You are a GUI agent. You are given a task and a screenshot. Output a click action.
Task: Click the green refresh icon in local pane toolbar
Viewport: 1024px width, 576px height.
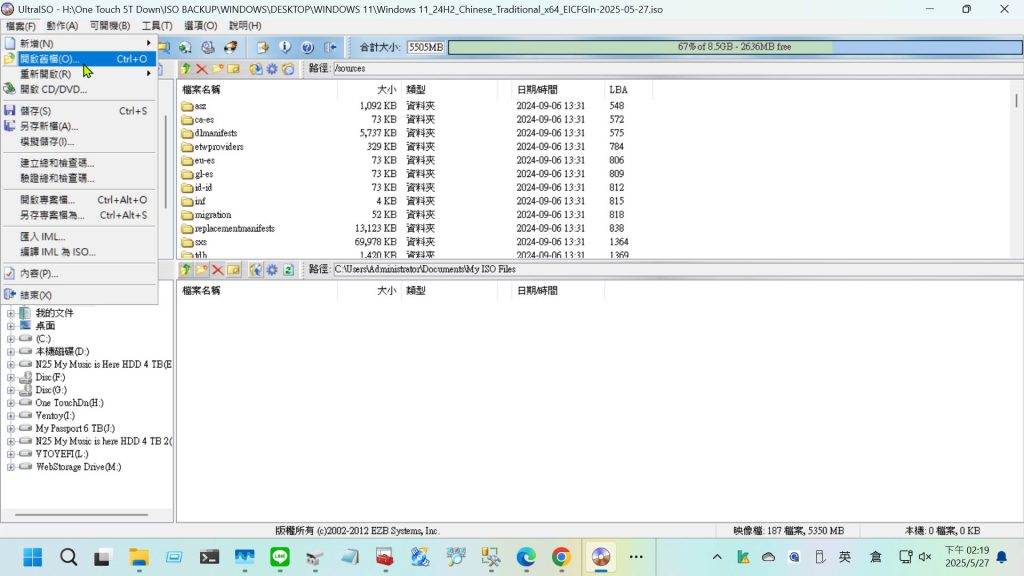tap(288, 270)
